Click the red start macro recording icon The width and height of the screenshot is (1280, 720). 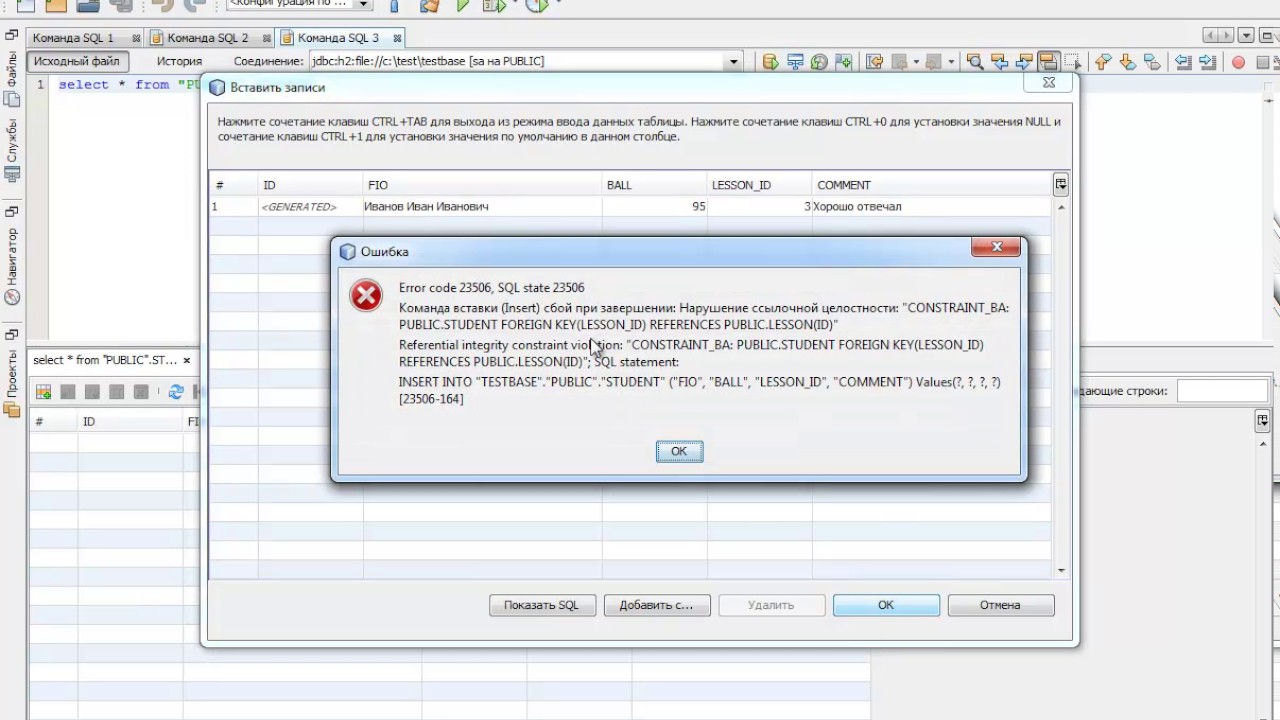click(1238, 62)
